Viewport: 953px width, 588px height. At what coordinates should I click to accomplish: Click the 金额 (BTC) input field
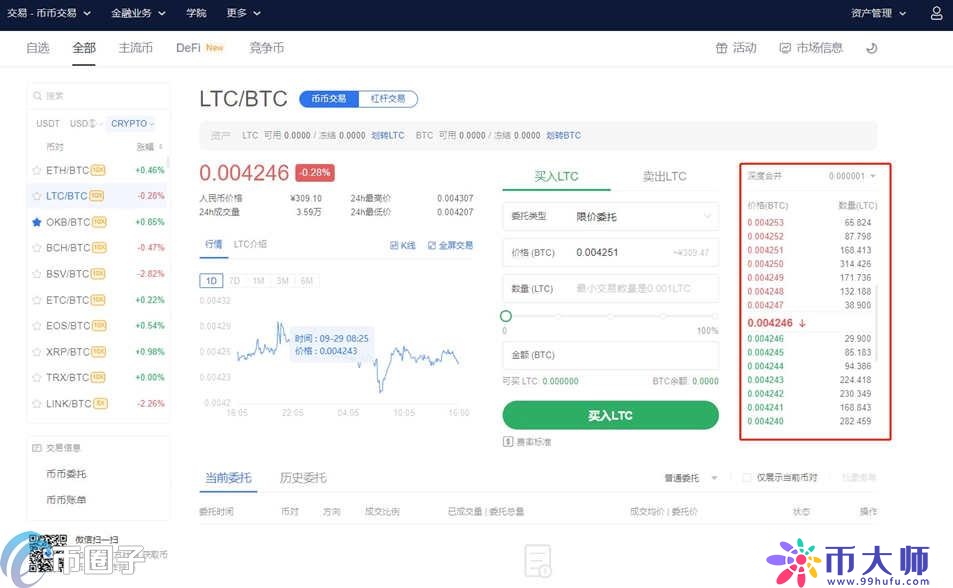point(610,355)
